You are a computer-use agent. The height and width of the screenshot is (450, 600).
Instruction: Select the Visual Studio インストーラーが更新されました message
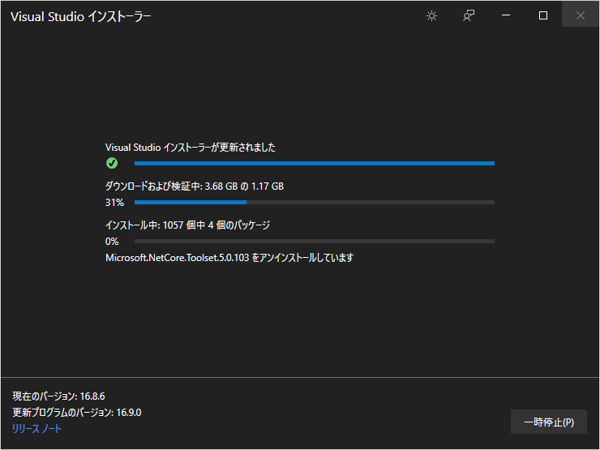(x=190, y=147)
